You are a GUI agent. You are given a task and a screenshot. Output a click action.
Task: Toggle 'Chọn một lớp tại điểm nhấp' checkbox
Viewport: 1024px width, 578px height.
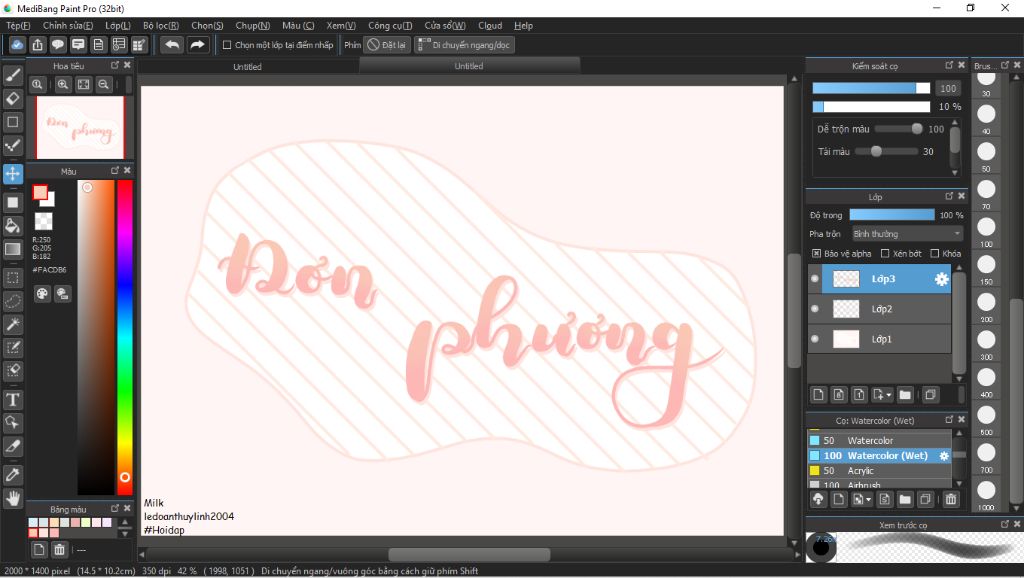tap(227, 45)
